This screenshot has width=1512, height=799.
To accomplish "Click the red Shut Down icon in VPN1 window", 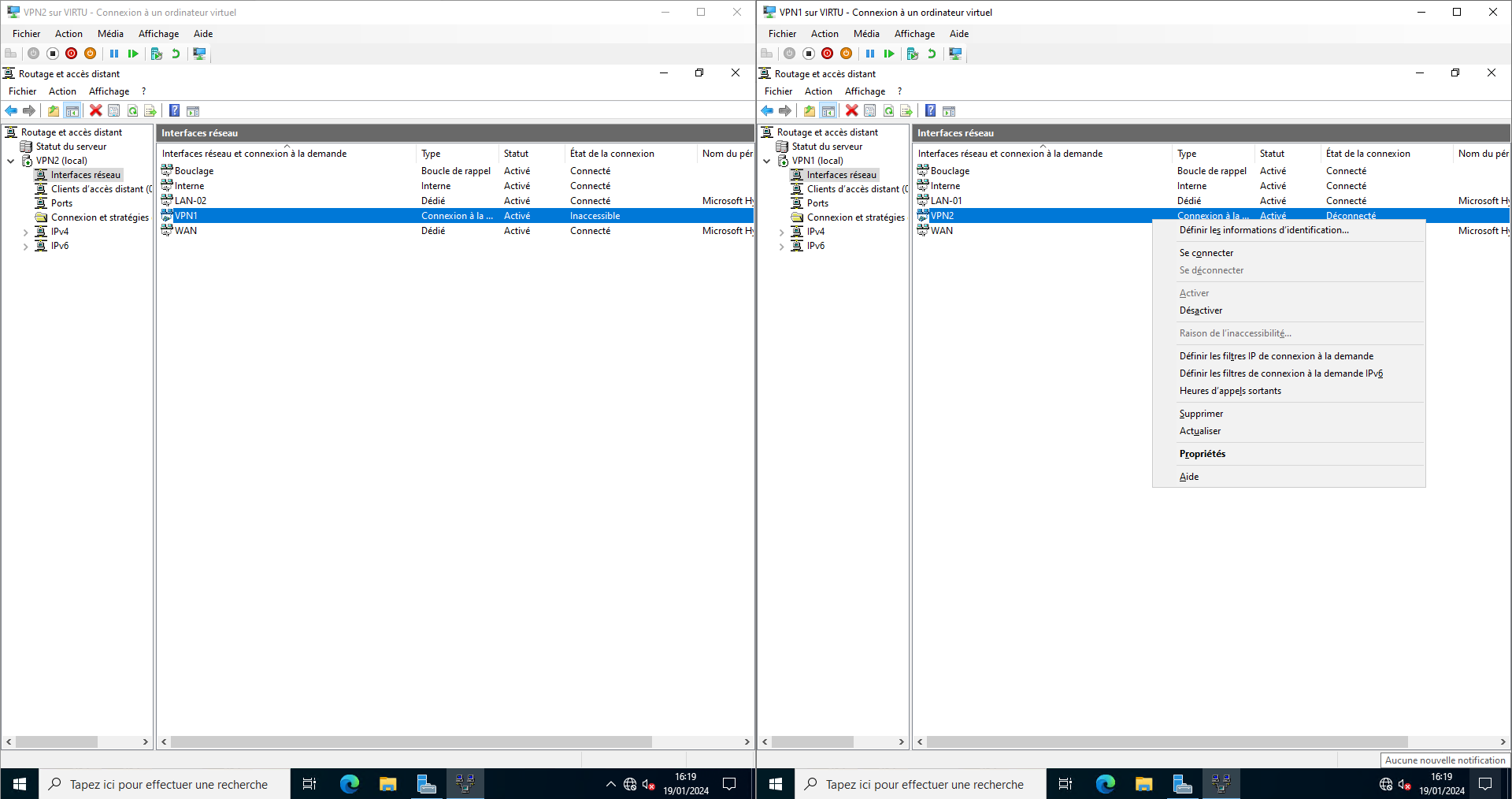I will pyautogui.click(x=827, y=54).
